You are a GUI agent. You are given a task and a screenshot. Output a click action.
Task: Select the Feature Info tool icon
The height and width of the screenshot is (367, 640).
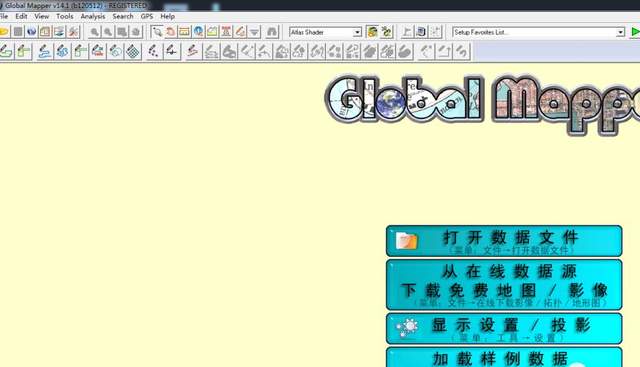point(198,32)
